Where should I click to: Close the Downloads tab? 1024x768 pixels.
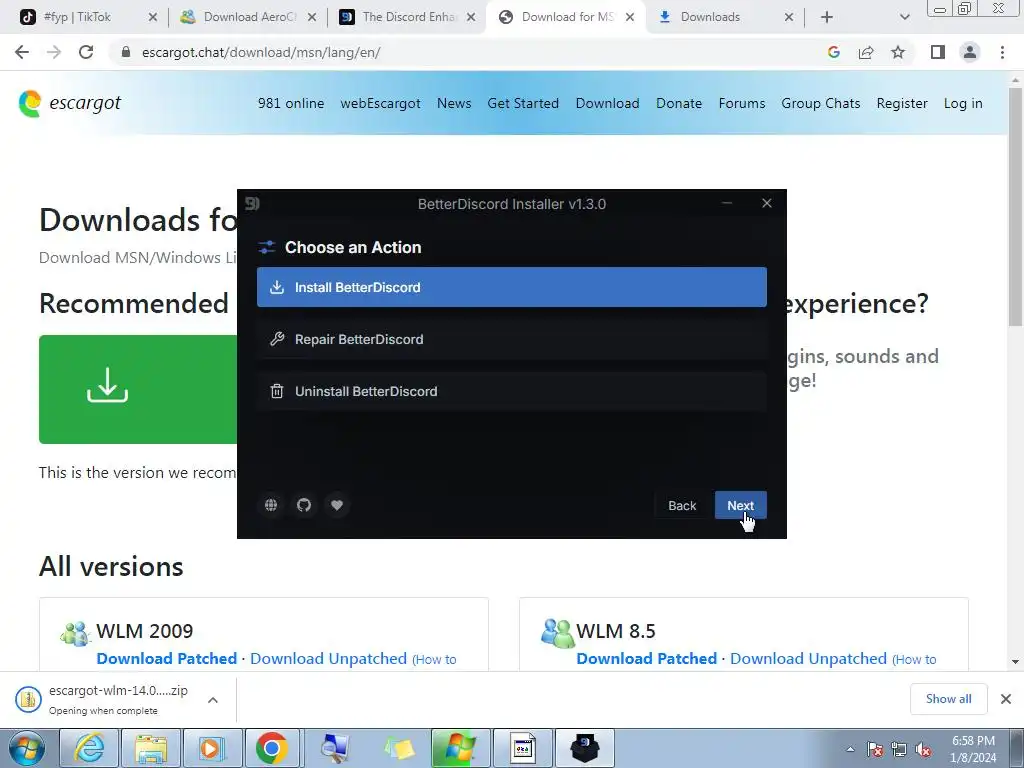(x=789, y=18)
